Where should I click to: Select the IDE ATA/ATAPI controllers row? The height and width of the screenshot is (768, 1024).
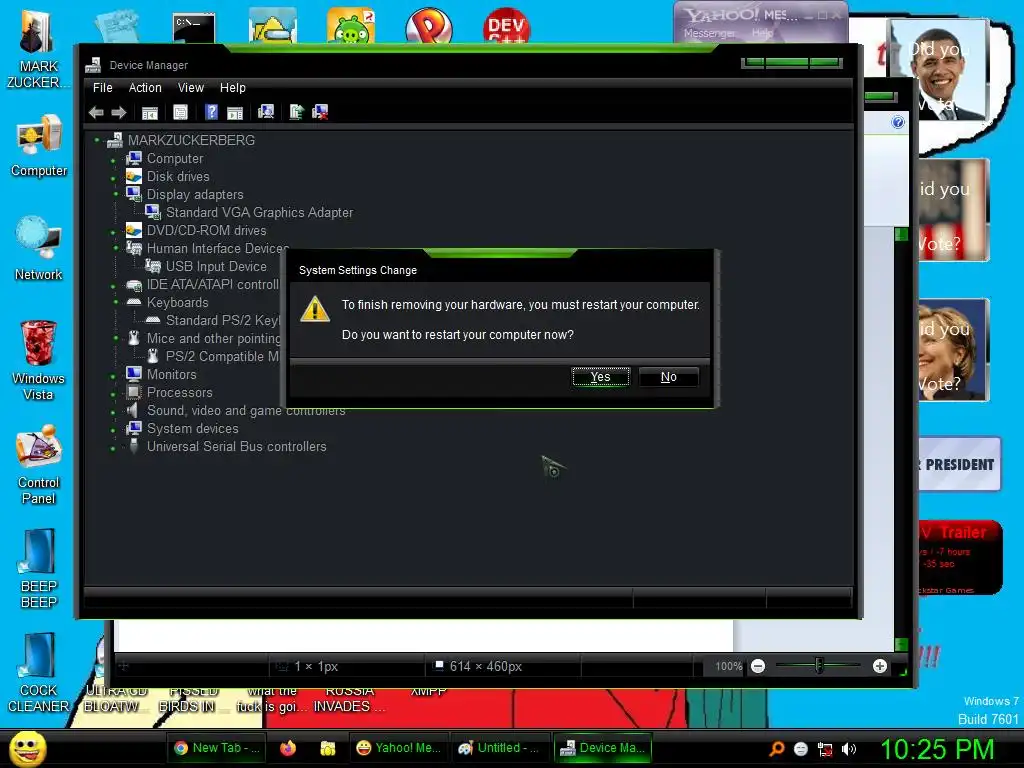[212, 284]
